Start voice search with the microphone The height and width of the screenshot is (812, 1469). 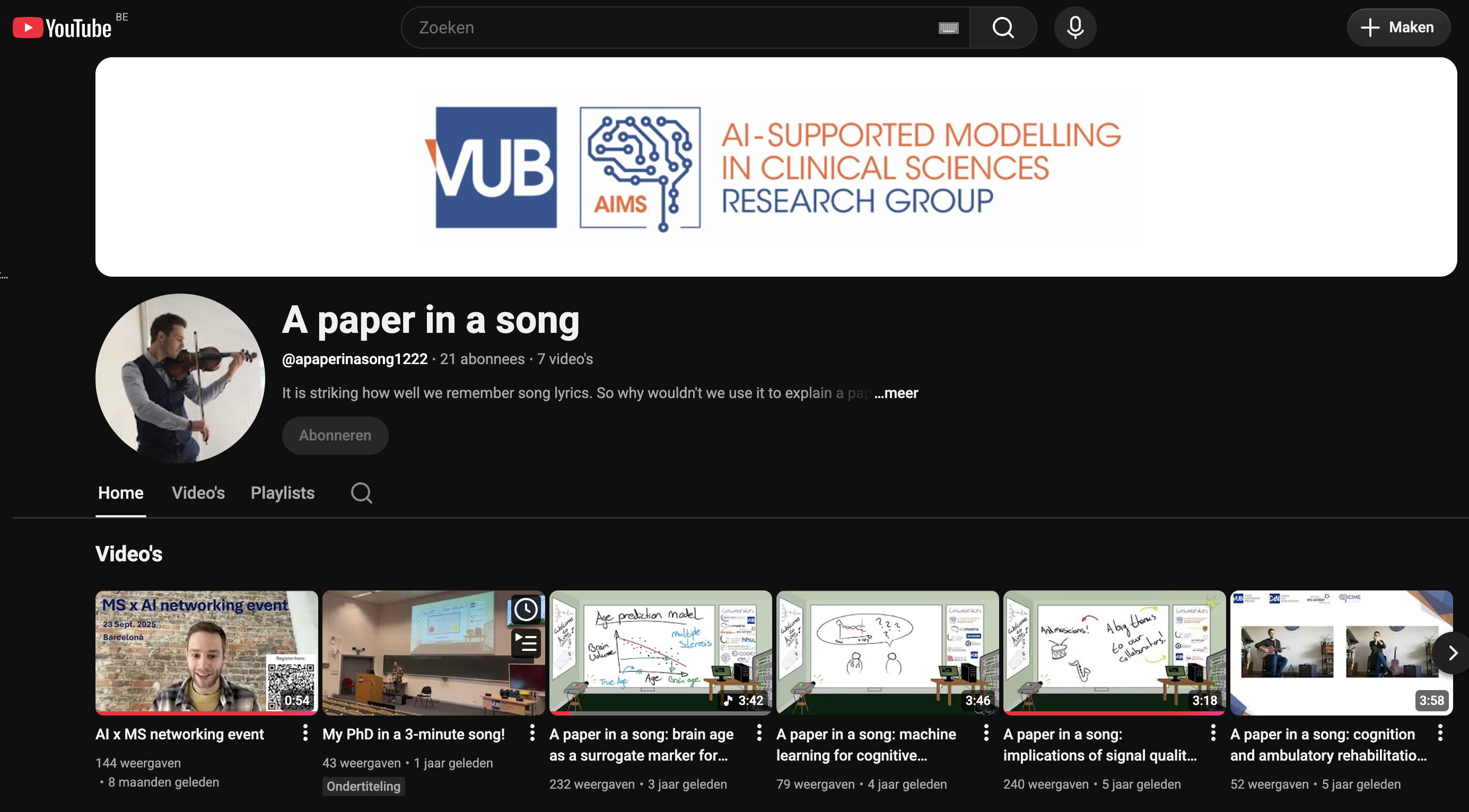pos(1075,28)
